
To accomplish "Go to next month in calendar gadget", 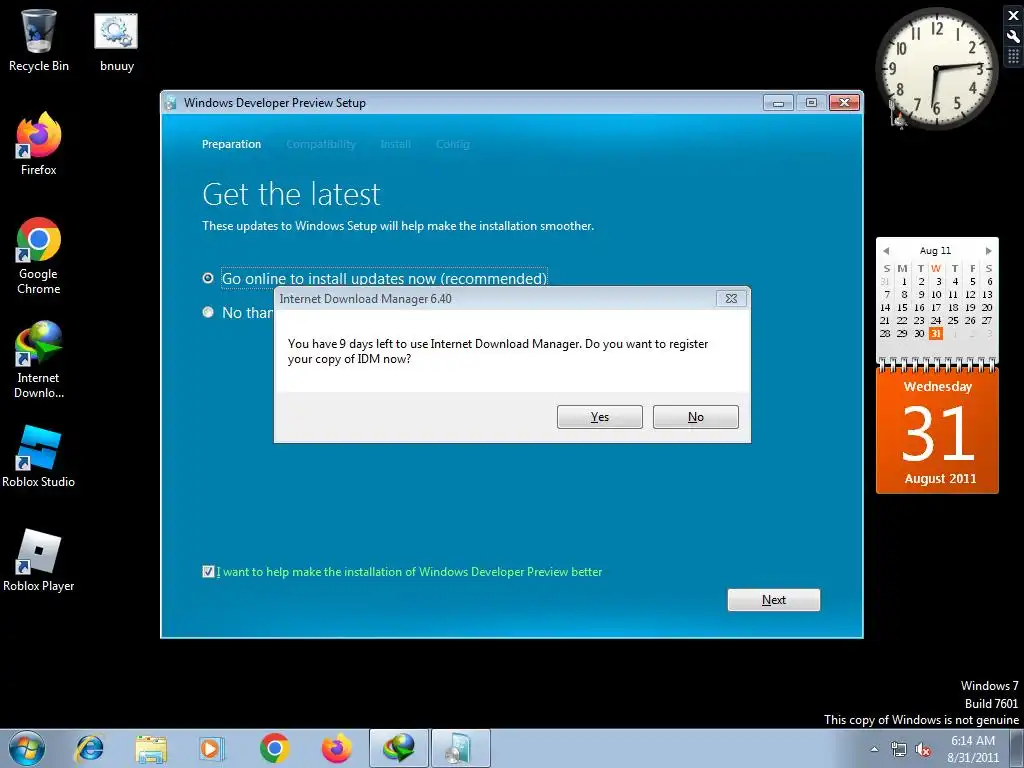I will pyautogui.click(x=989, y=251).
